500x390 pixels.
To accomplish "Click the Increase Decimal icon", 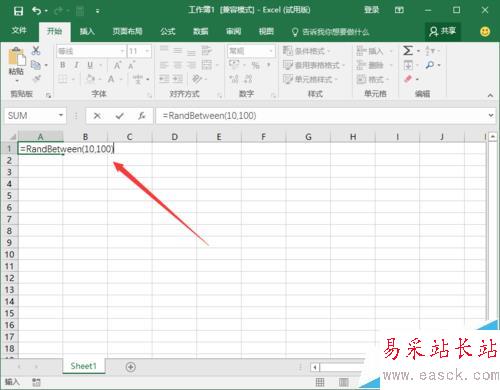I will pyautogui.click(x=234, y=79).
